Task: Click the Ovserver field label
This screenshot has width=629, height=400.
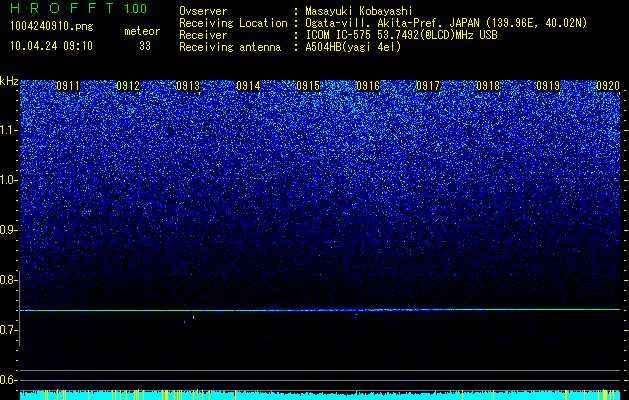Action: pyautogui.click(x=203, y=11)
